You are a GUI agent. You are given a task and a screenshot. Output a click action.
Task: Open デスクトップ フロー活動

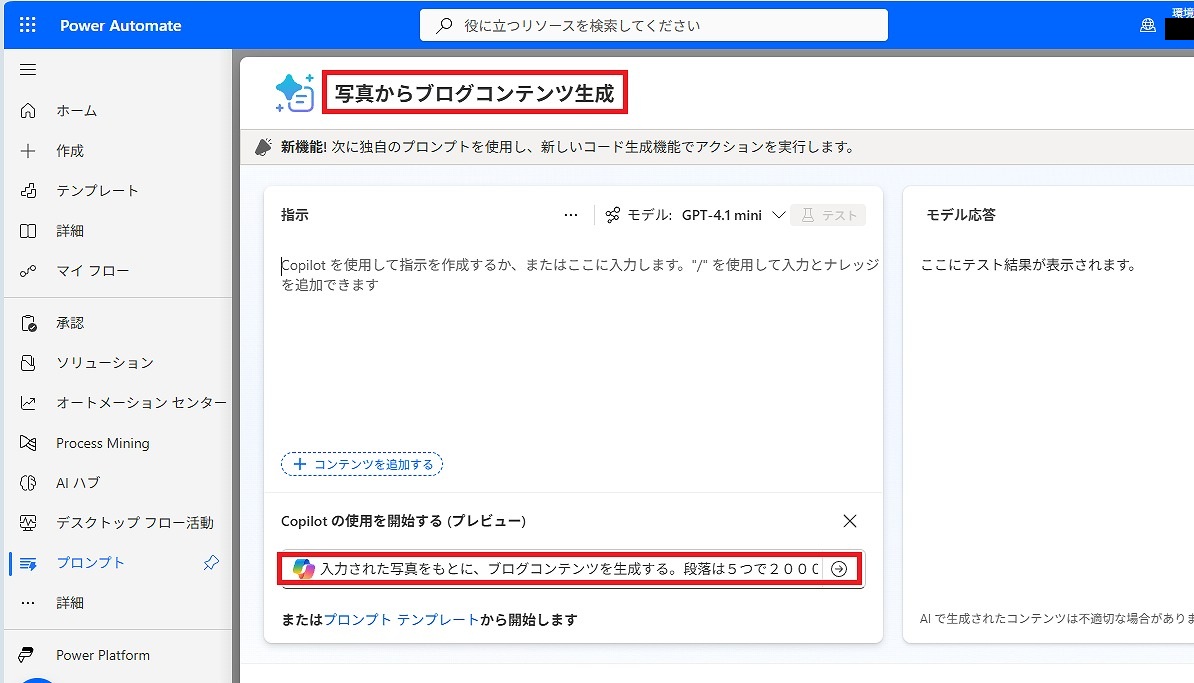point(134,523)
